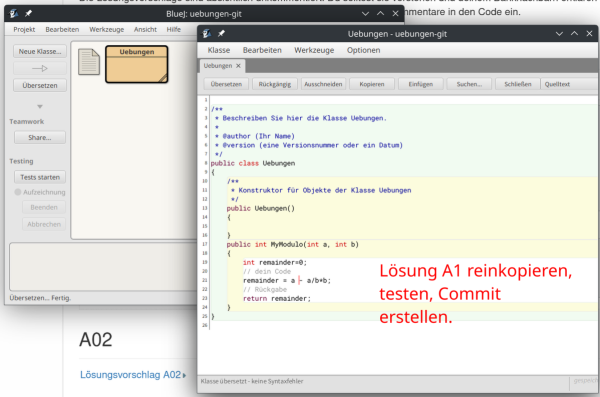Click the inheritance arrow button
Viewport: 600px width, 397px height.
click(x=40, y=69)
